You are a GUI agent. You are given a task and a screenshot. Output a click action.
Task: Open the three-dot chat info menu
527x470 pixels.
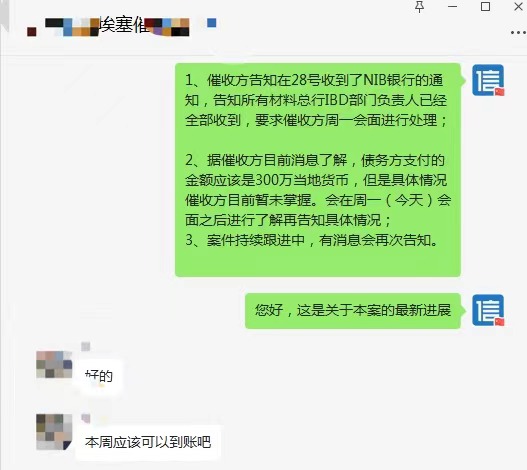[518, 33]
